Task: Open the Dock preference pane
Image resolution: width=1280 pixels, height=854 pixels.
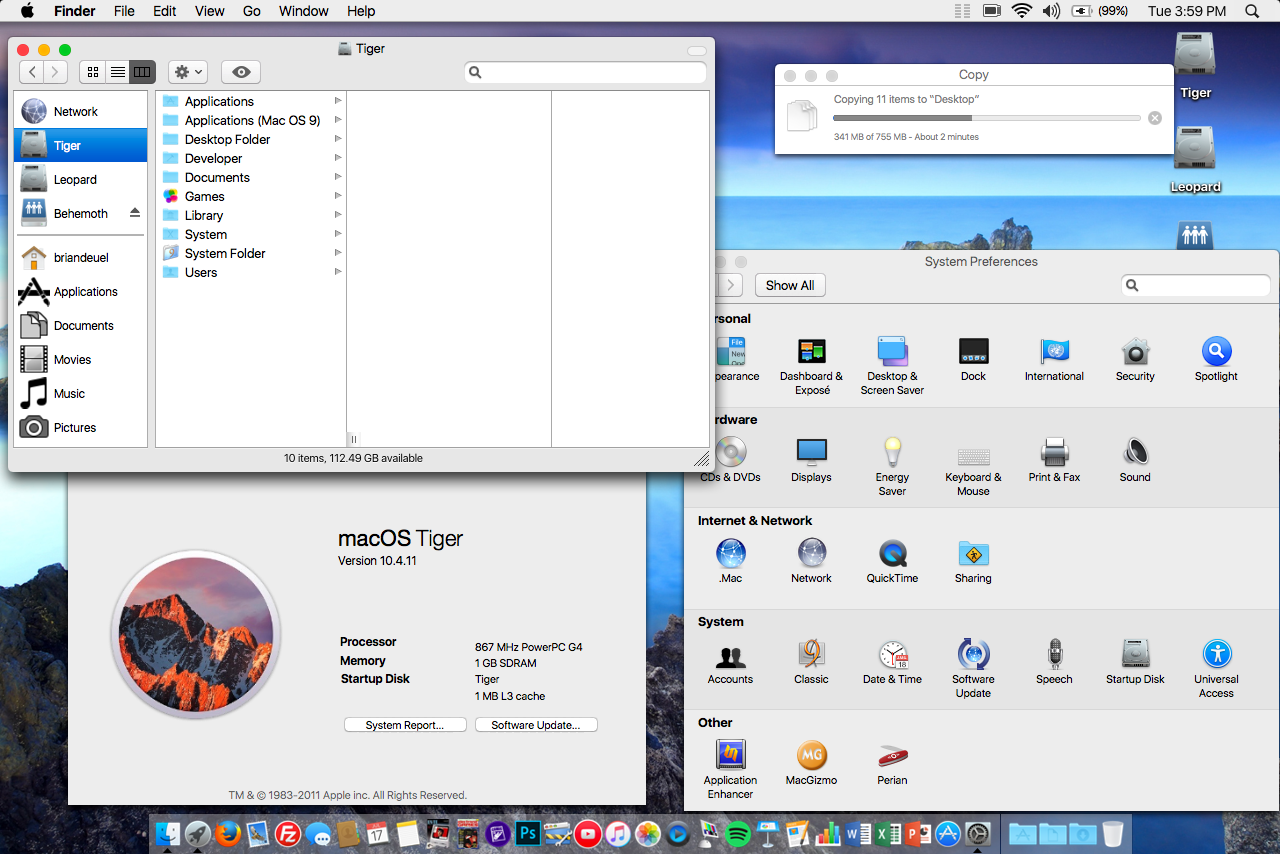Action: point(973,351)
